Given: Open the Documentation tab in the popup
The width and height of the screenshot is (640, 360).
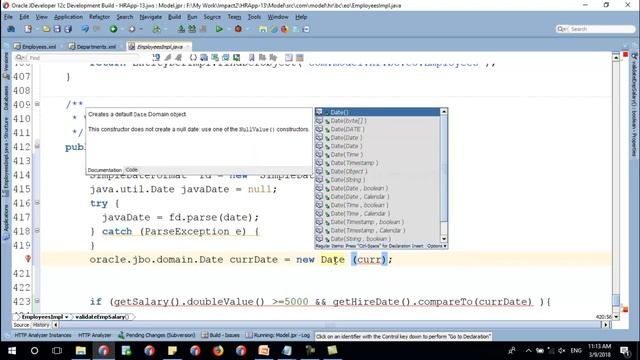Looking at the screenshot, I should (105, 170).
